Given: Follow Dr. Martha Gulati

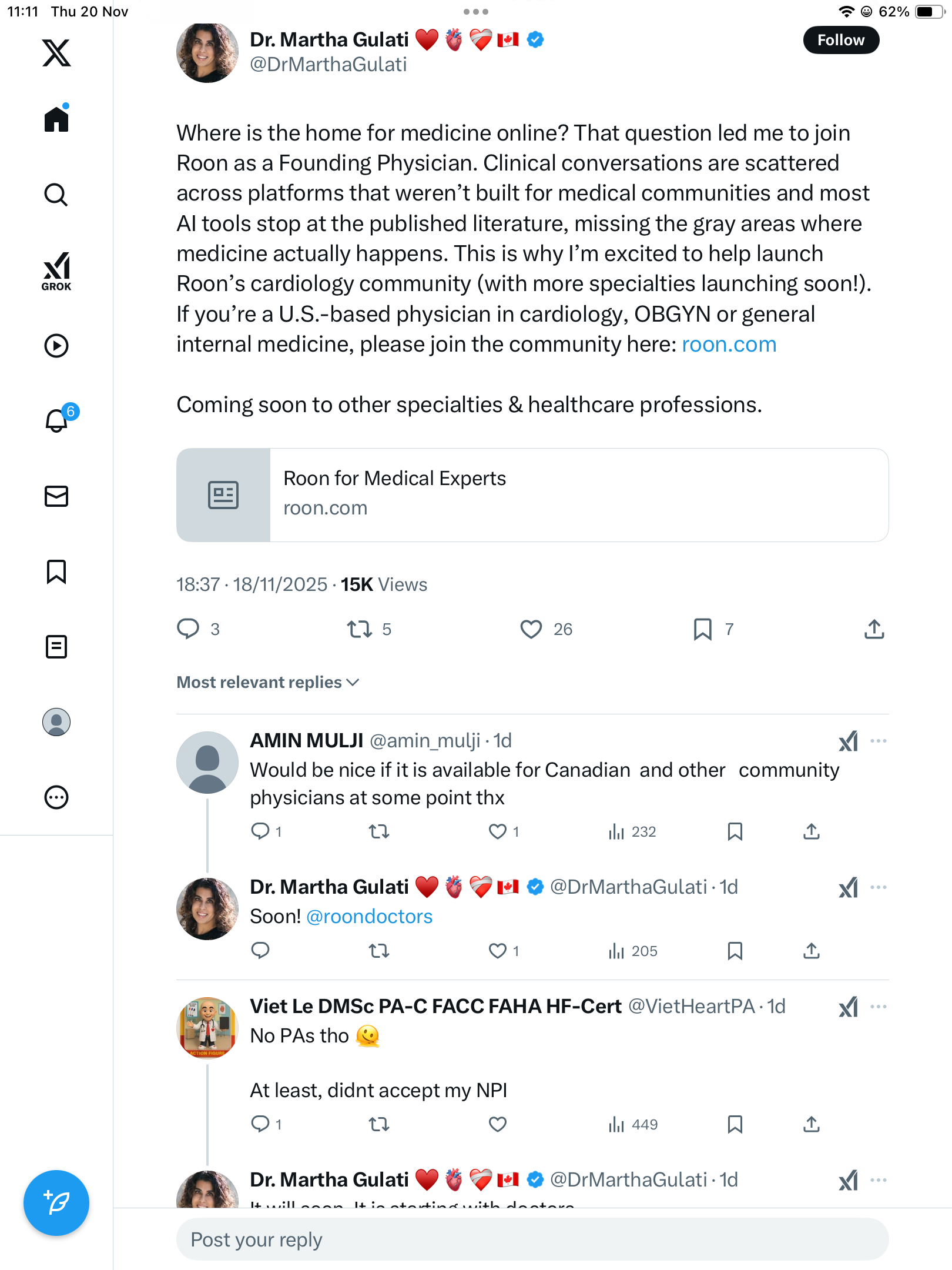Looking at the screenshot, I should coord(841,40).
